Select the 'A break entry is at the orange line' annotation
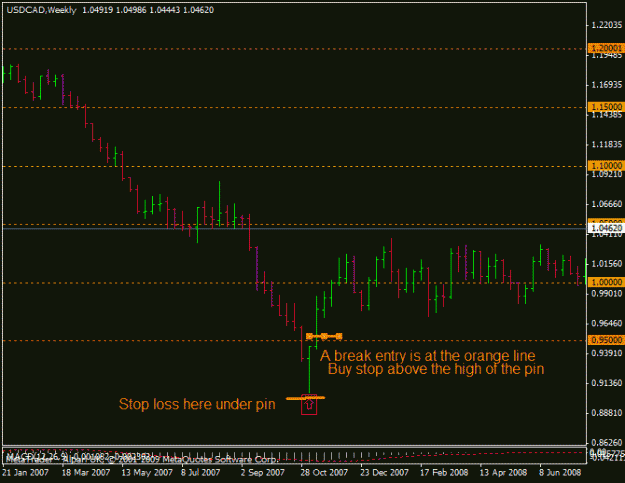 tap(428, 355)
